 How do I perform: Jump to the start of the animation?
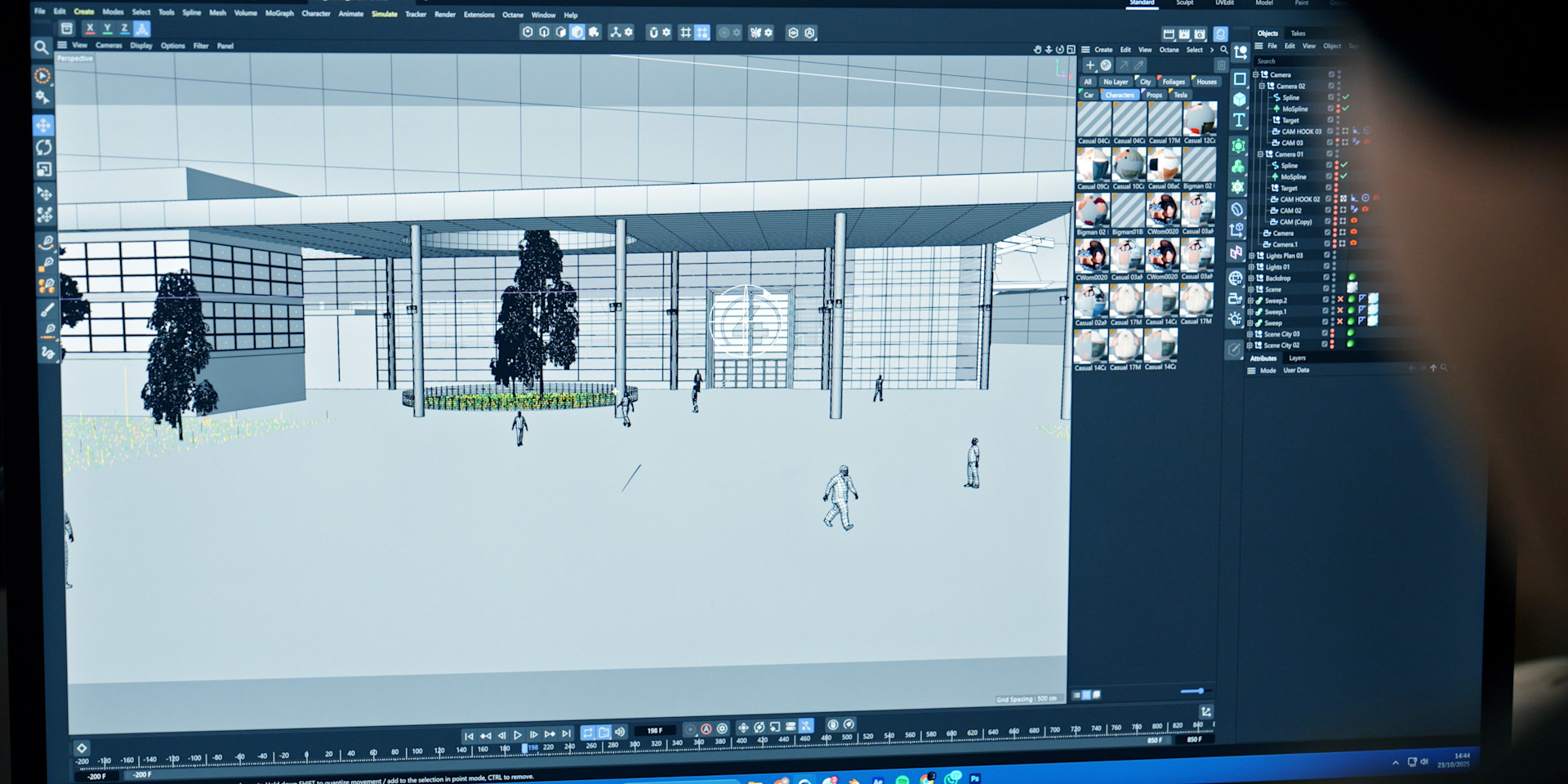click(469, 736)
